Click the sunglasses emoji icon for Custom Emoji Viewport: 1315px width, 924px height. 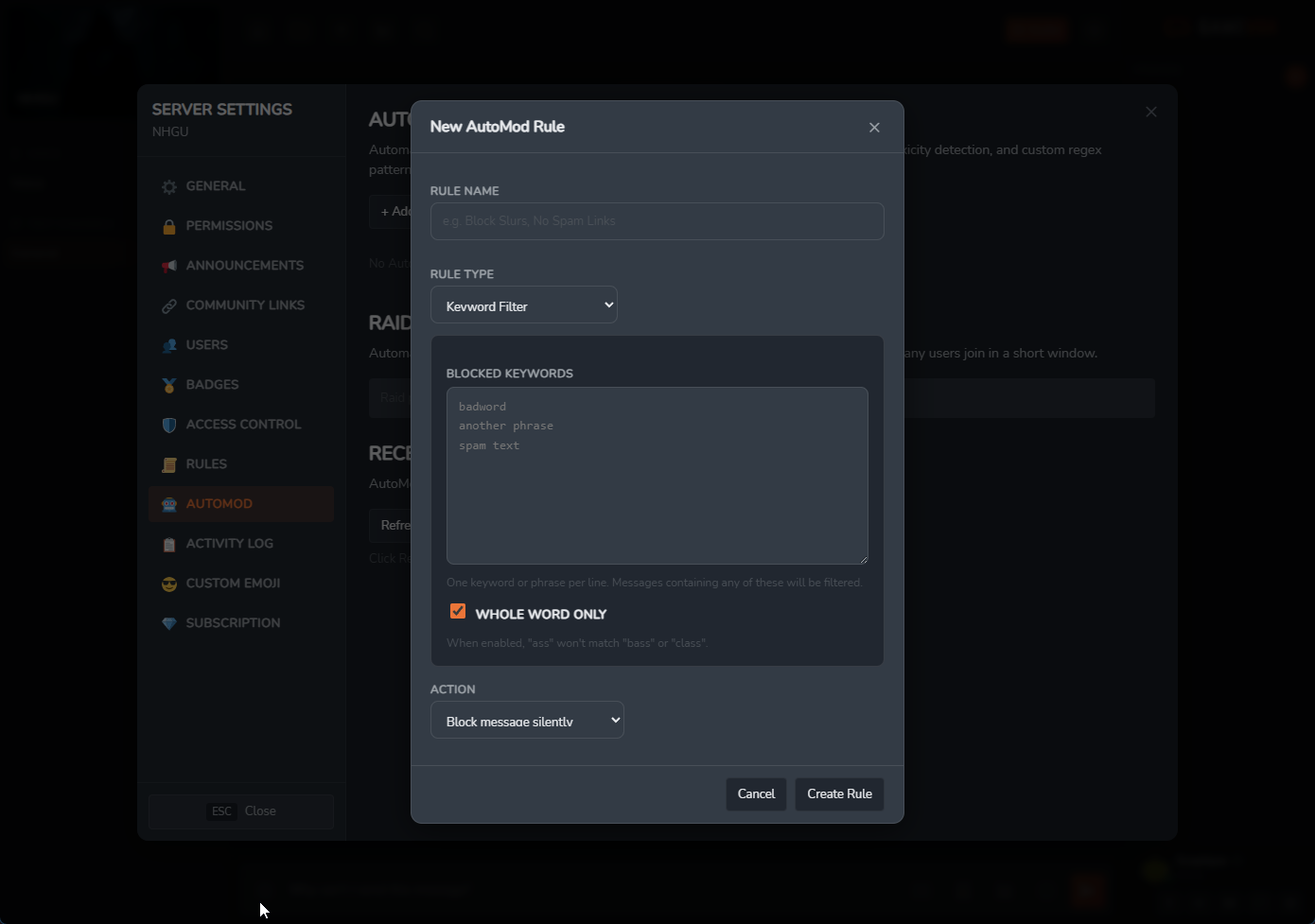(x=169, y=584)
